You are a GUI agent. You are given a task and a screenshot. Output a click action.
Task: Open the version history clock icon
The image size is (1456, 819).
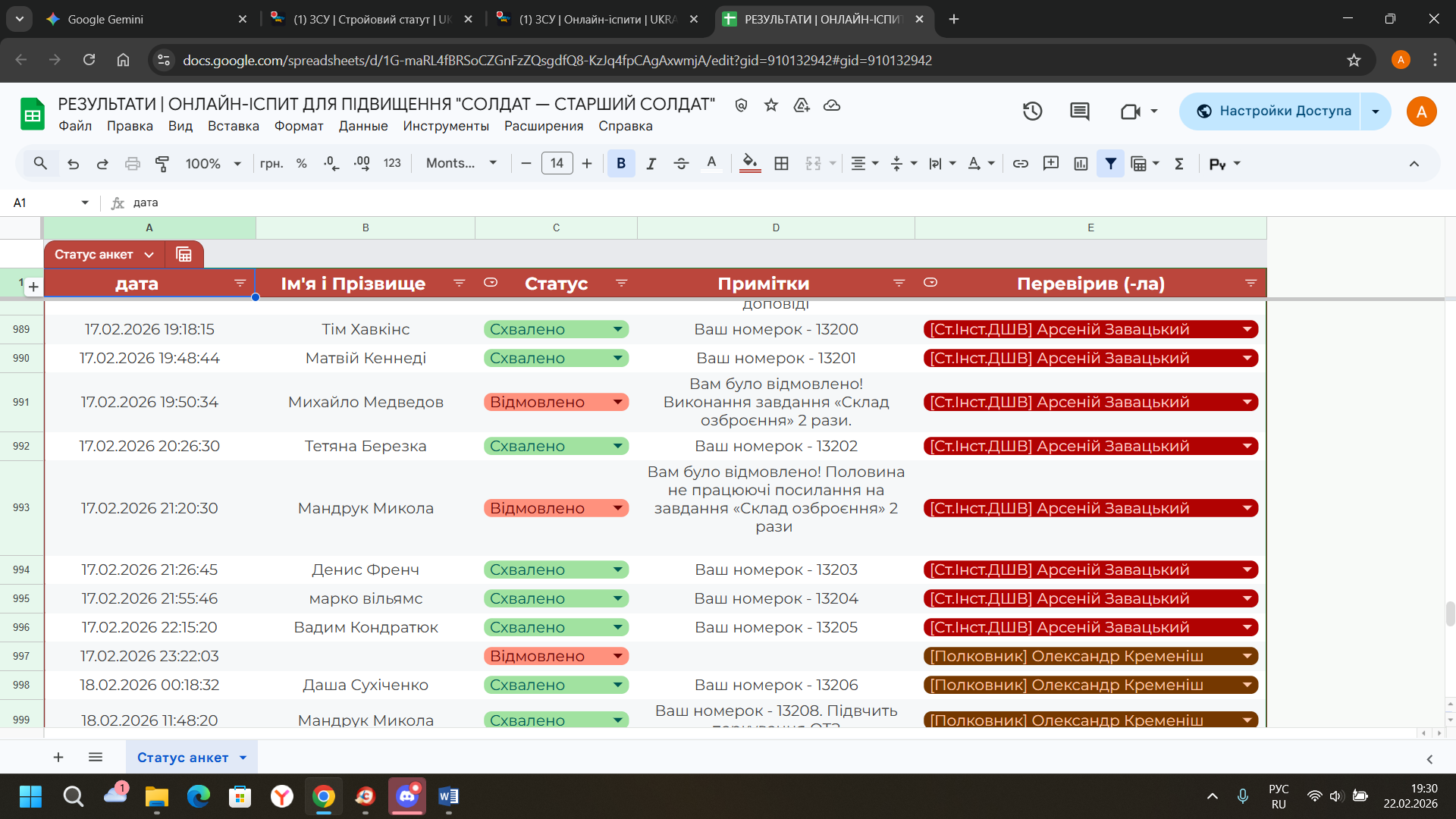pos(1032,111)
